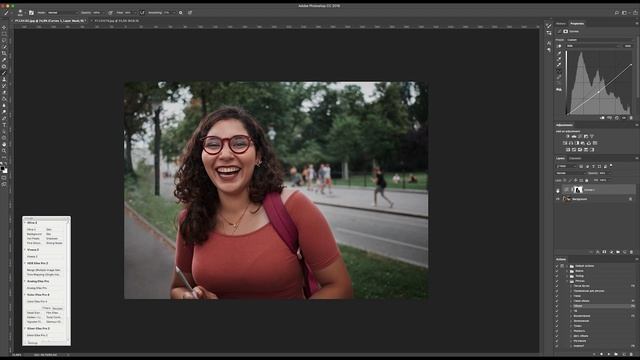
Task: Select the Pen tool
Action: pyautogui.click(x=4, y=118)
